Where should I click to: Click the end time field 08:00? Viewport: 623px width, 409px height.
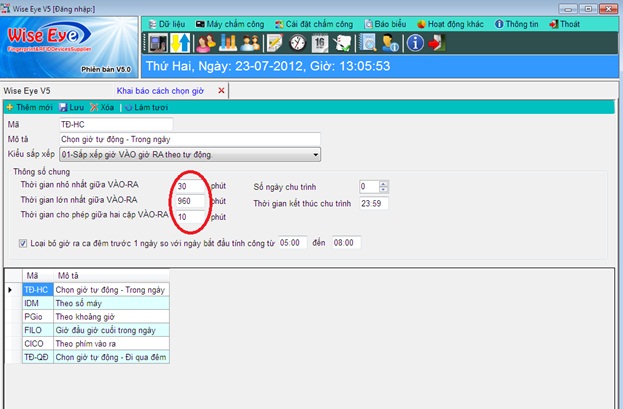click(346, 243)
